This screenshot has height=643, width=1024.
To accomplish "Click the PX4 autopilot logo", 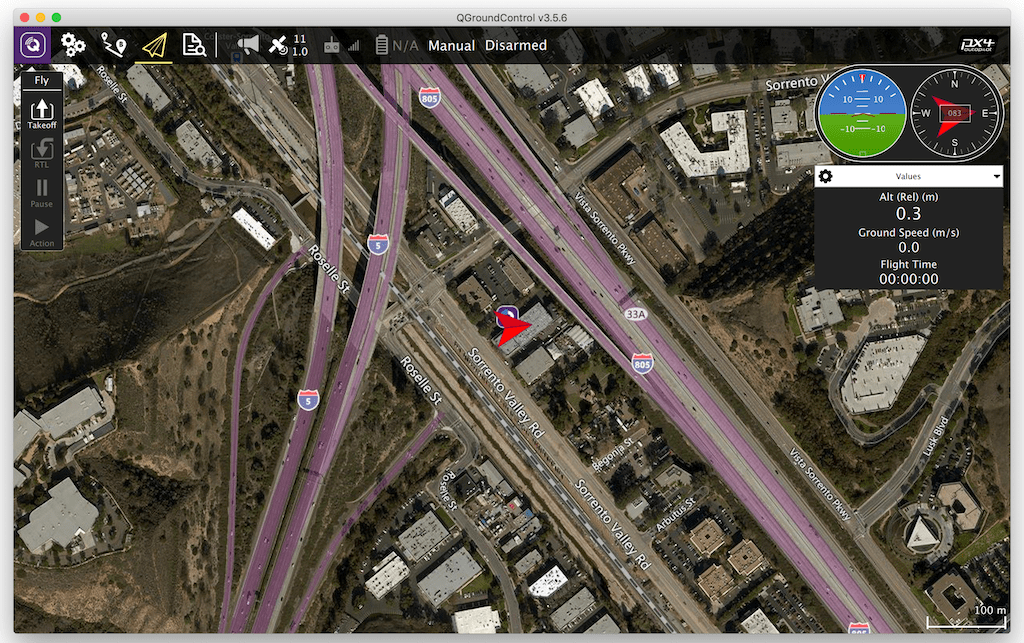I will (x=977, y=45).
